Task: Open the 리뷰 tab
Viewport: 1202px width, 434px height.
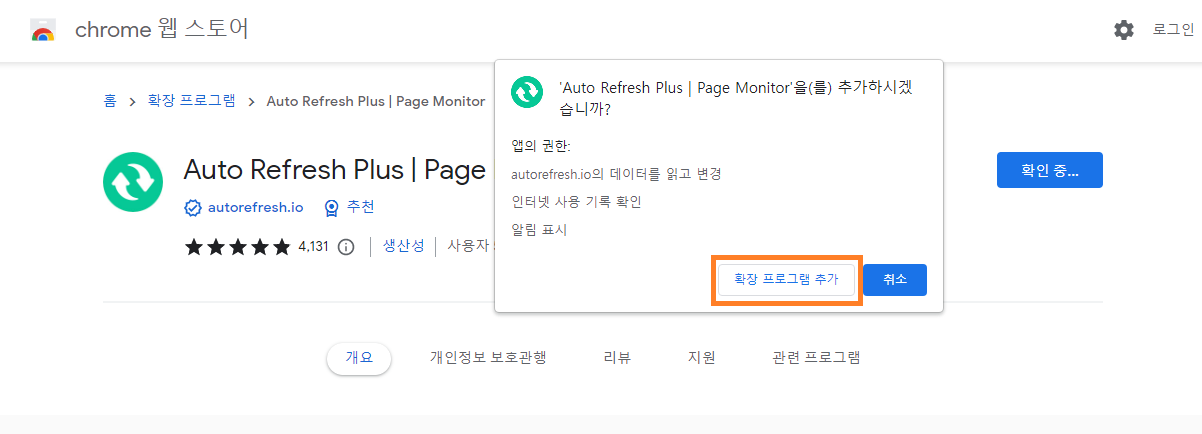Action: [617, 357]
